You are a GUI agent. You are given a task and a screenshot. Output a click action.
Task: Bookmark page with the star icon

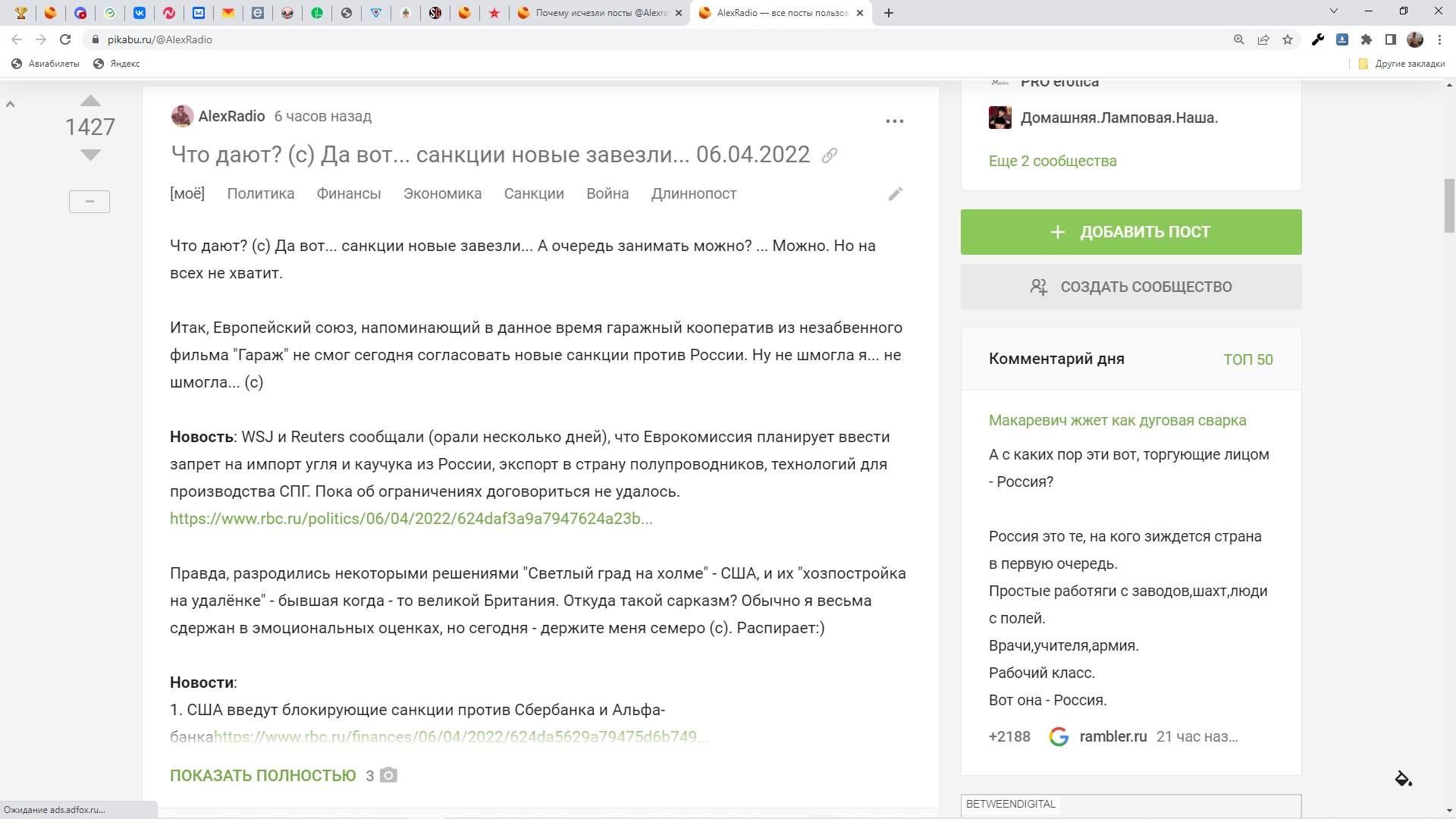point(1288,39)
